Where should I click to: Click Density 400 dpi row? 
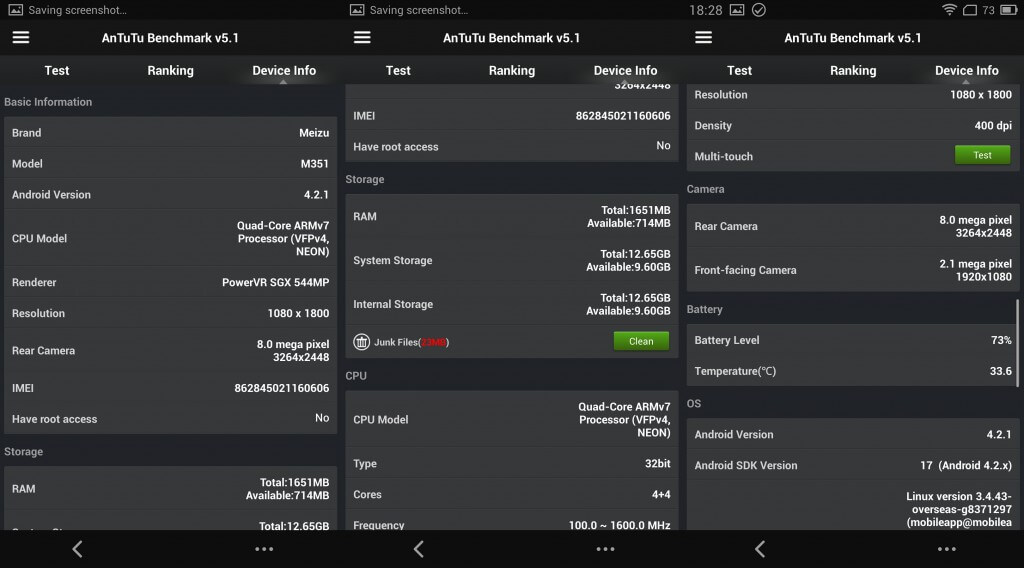click(853, 125)
